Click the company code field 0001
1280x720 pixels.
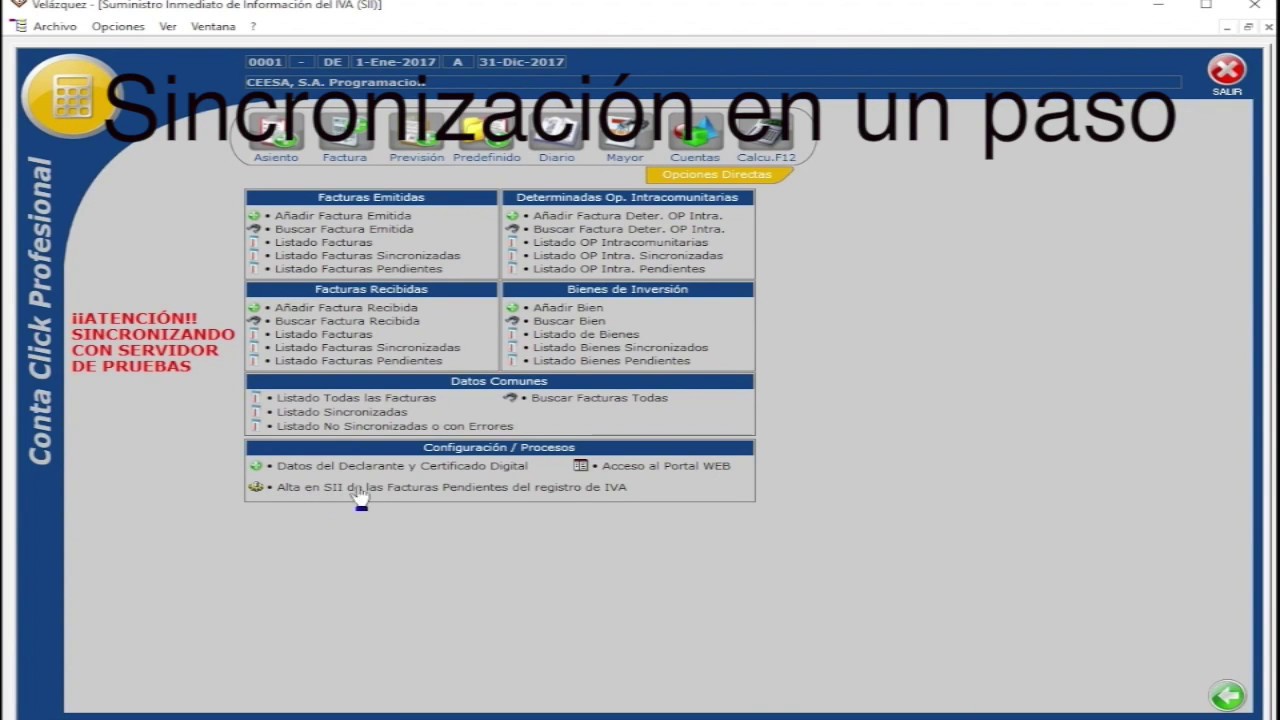pyautogui.click(x=266, y=62)
